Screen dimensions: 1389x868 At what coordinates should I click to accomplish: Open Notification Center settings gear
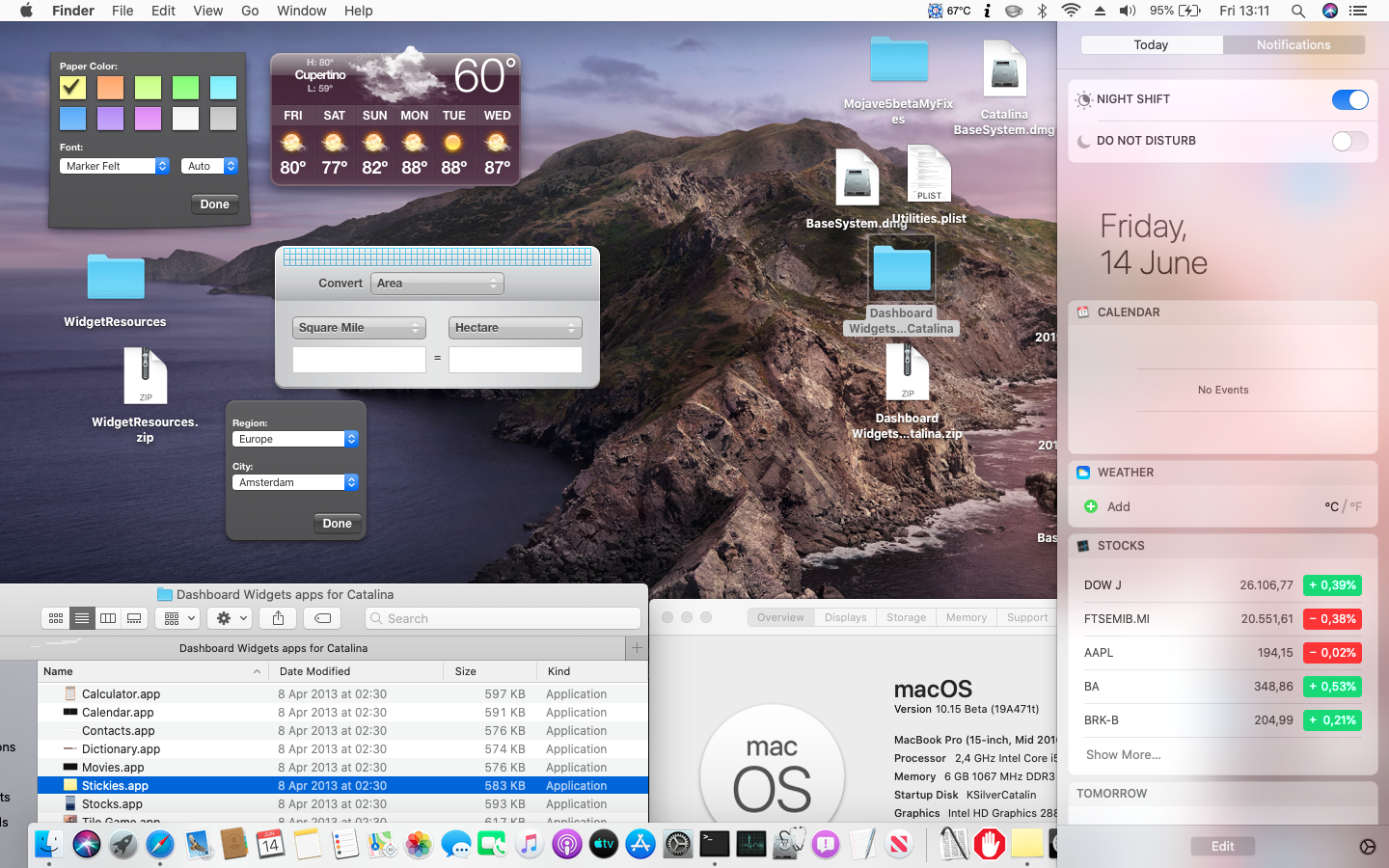(1367, 847)
